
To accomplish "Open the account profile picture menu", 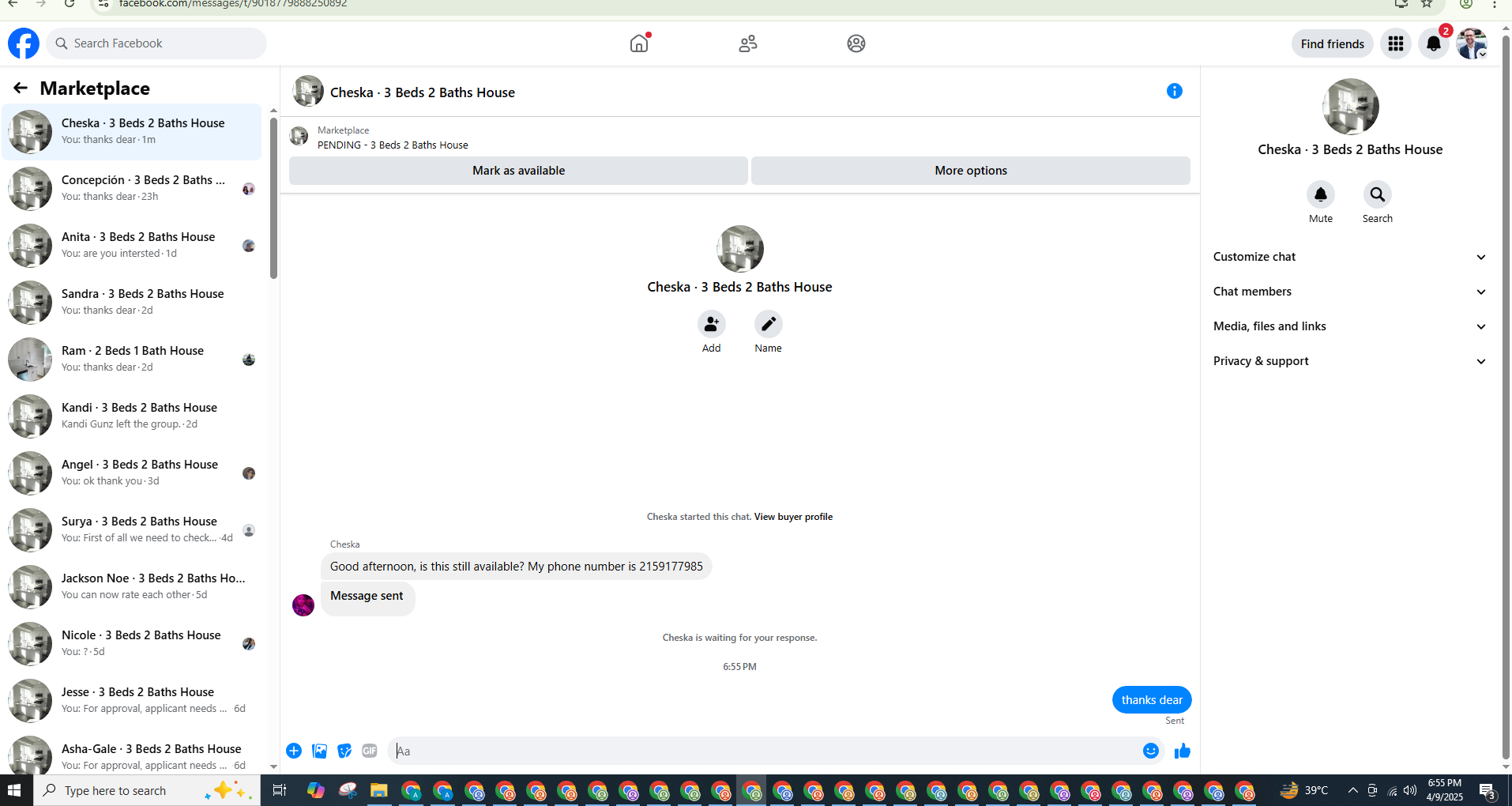I will (1472, 43).
